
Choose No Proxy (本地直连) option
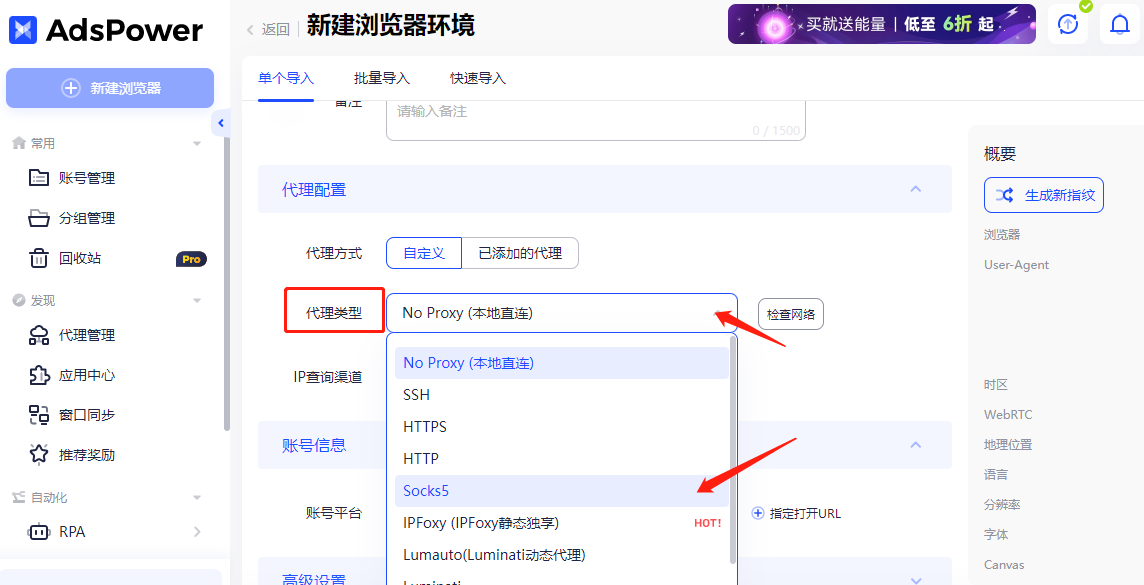point(561,363)
